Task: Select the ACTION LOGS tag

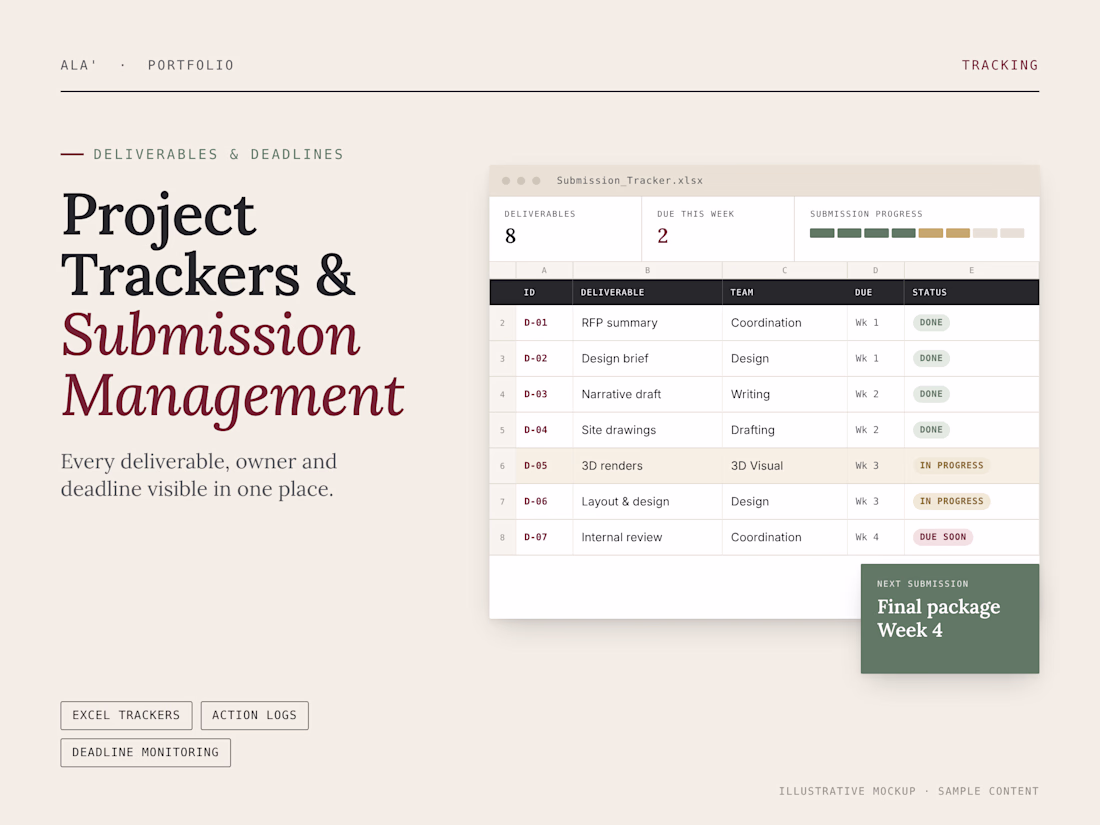Action: click(255, 715)
